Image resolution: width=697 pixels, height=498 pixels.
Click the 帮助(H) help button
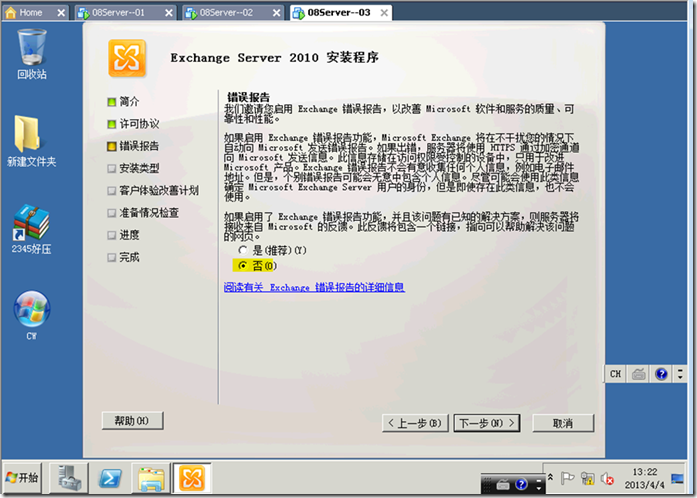(132, 421)
